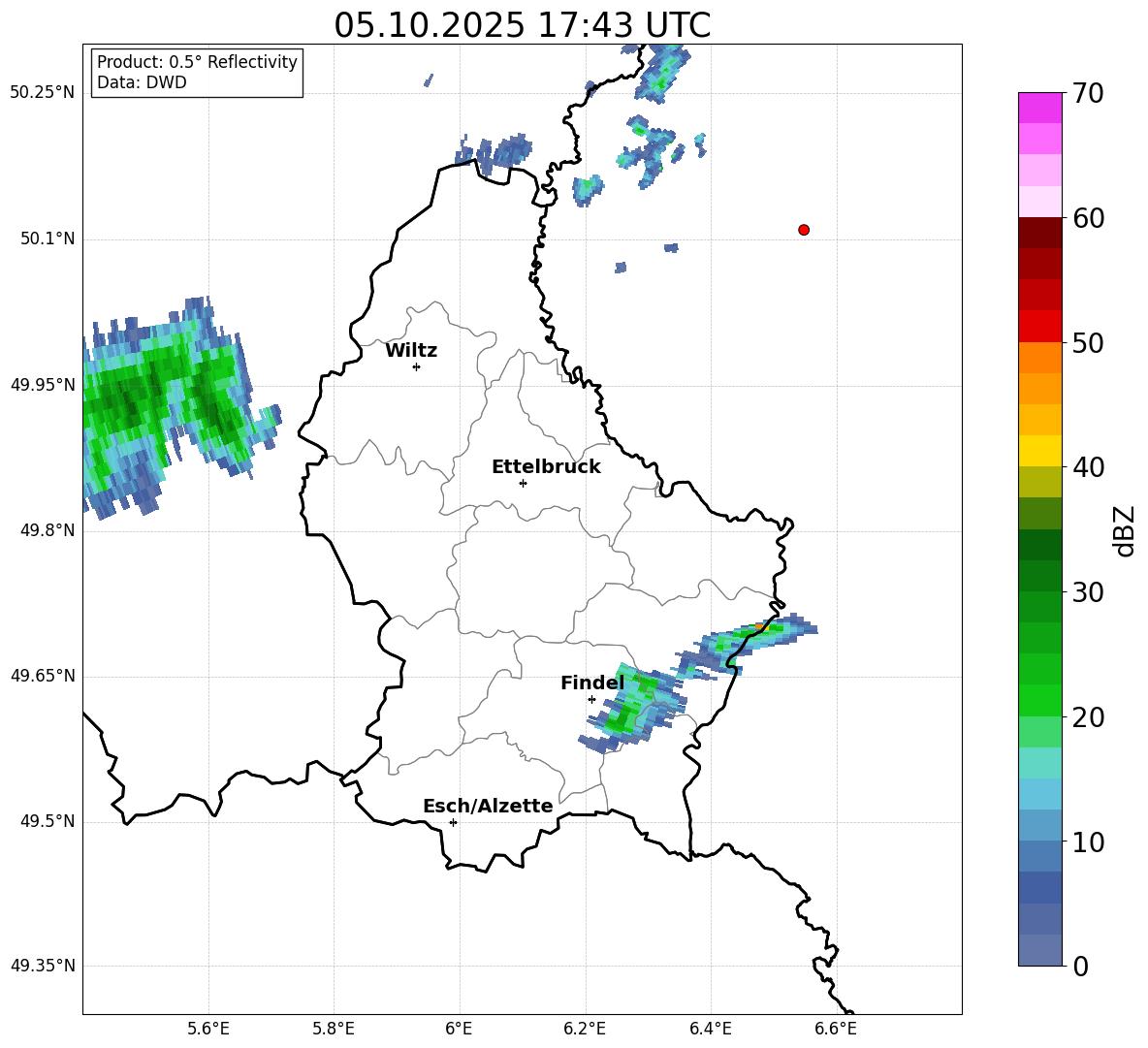Click the colorbar tick label 20
This screenshot has height=1048, width=1148.
(1088, 716)
